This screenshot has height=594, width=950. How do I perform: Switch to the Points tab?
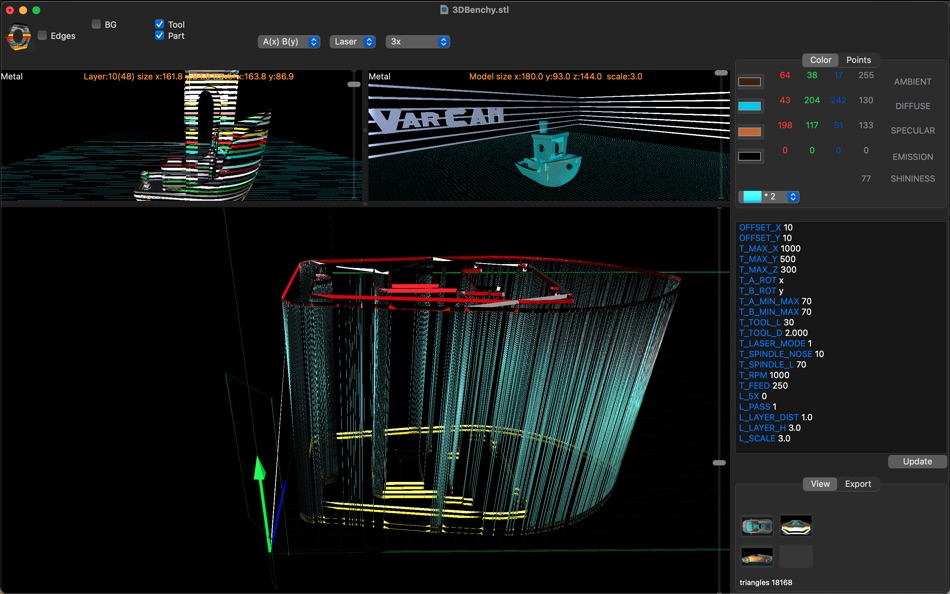point(859,60)
